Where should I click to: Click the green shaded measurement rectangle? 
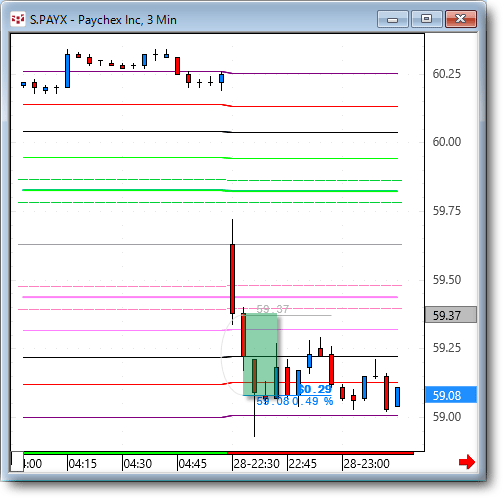[260, 354]
